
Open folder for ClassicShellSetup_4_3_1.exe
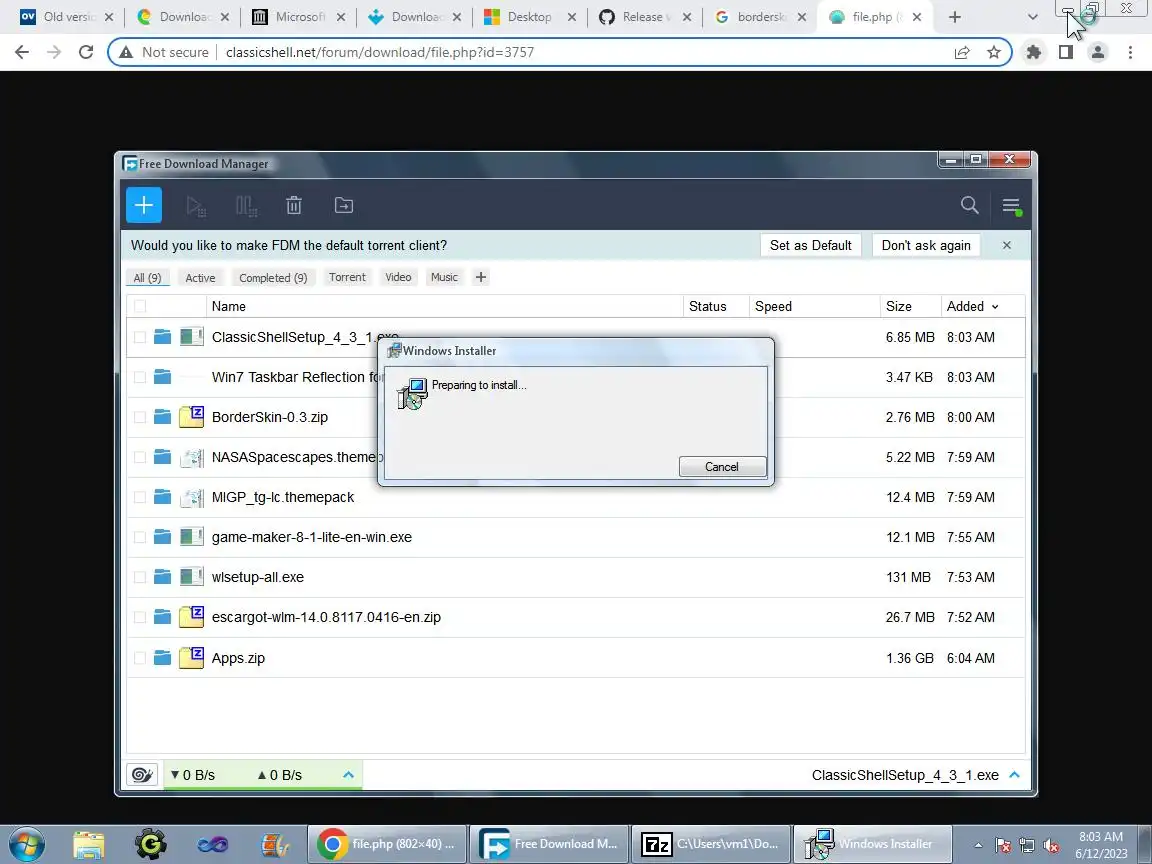[x=162, y=337]
